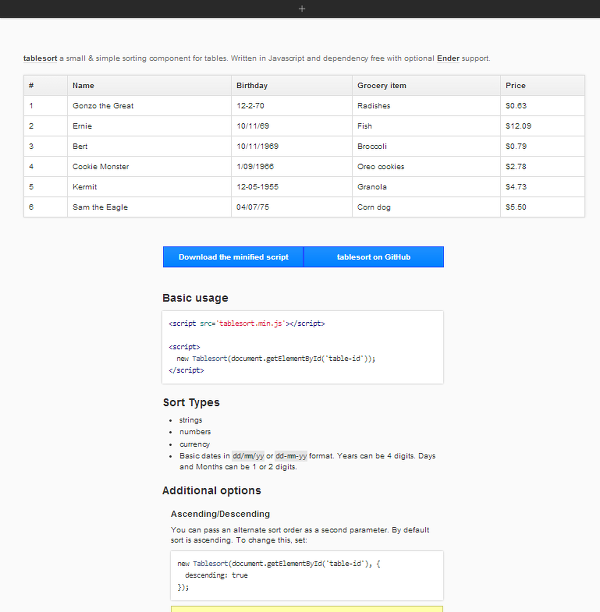Click the birthday cell '10/11/1969'
The height and width of the screenshot is (612, 600).
pos(292,146)
